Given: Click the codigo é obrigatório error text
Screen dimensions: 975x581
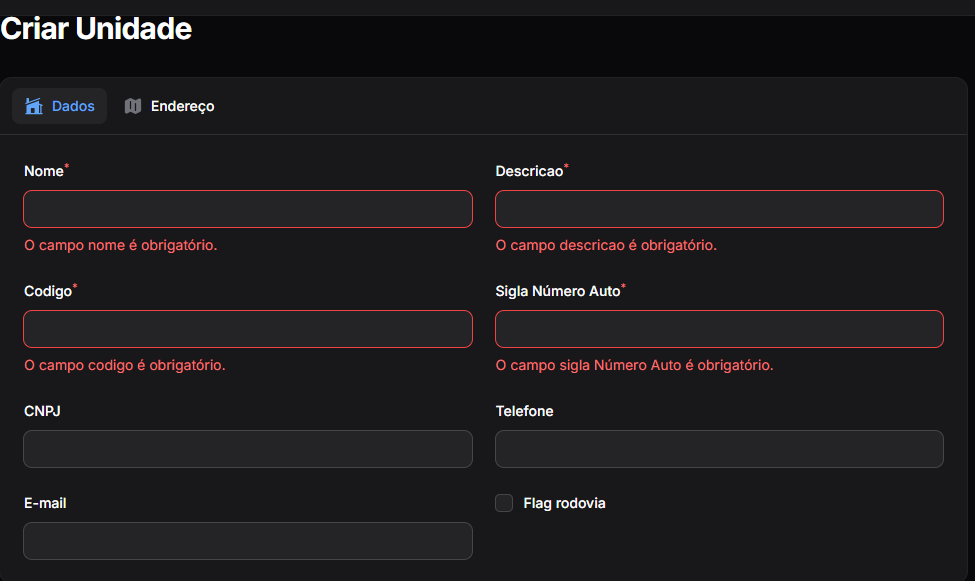Looking at the screenshot, I should pyautogui.click(x=124, y=365).
